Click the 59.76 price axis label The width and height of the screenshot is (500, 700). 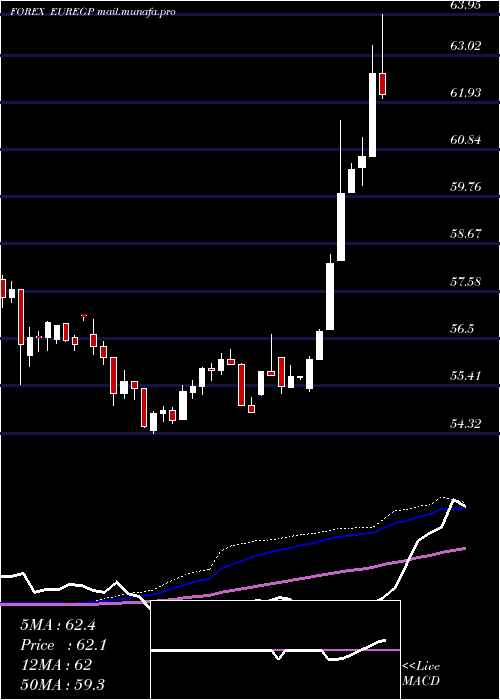pos(466,187)
